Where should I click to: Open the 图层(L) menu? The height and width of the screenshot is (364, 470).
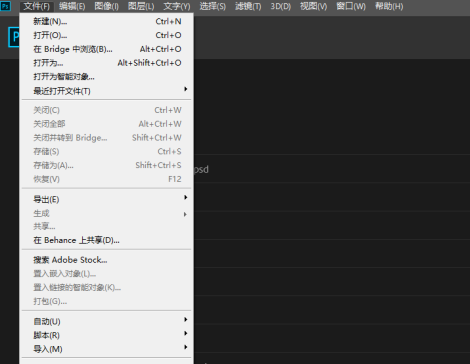pyautogui.click(x=141, y=6)
